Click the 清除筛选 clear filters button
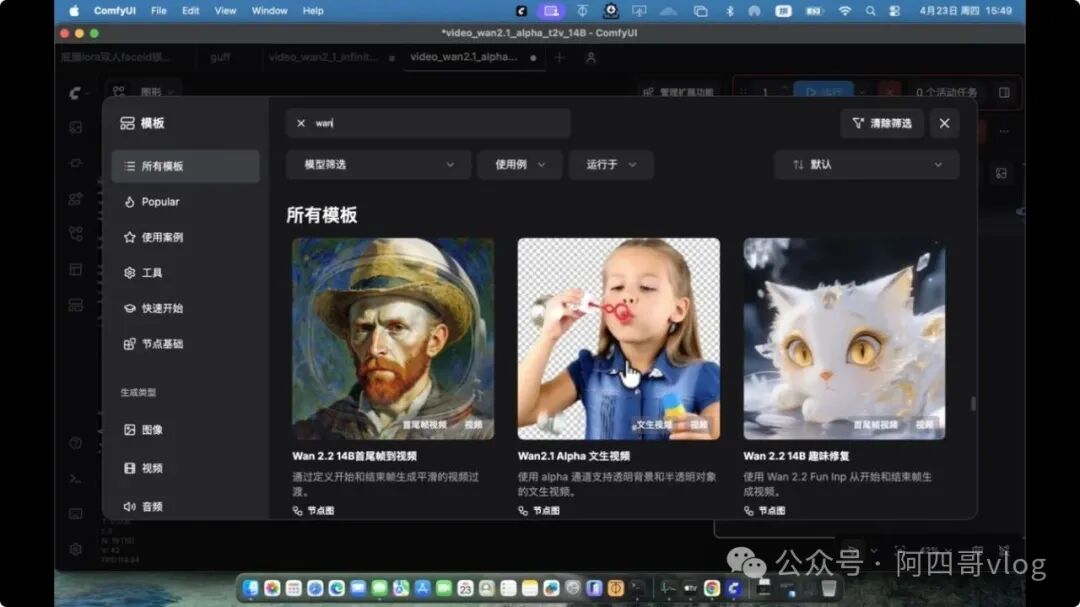 pos(882,123)
